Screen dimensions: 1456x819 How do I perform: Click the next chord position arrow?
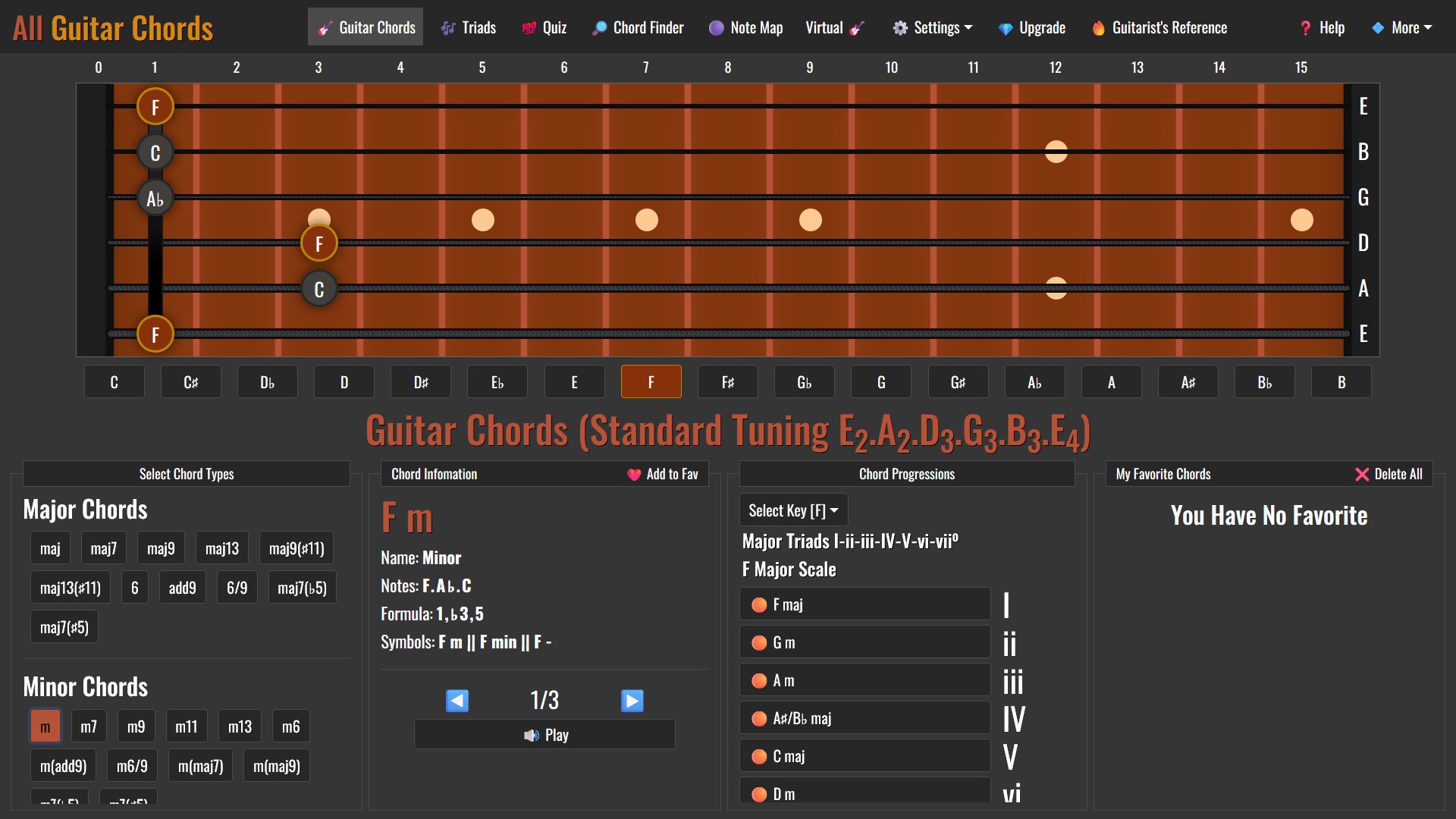click(632, 700)
